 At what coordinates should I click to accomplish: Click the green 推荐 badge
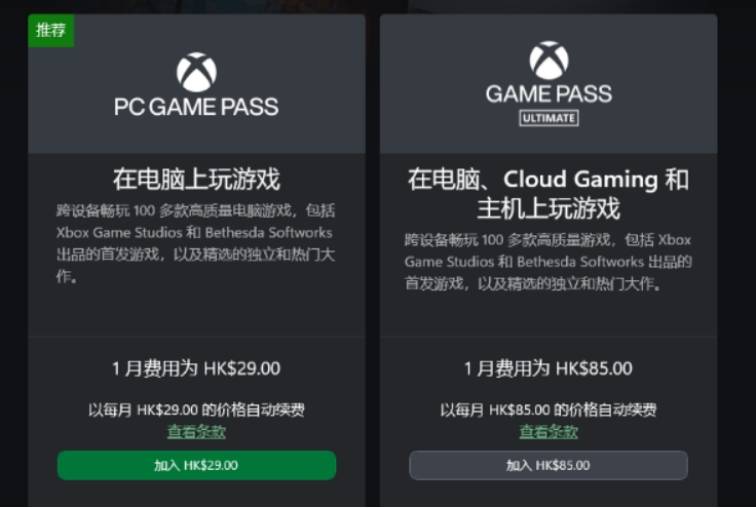(x=51, y=30)
